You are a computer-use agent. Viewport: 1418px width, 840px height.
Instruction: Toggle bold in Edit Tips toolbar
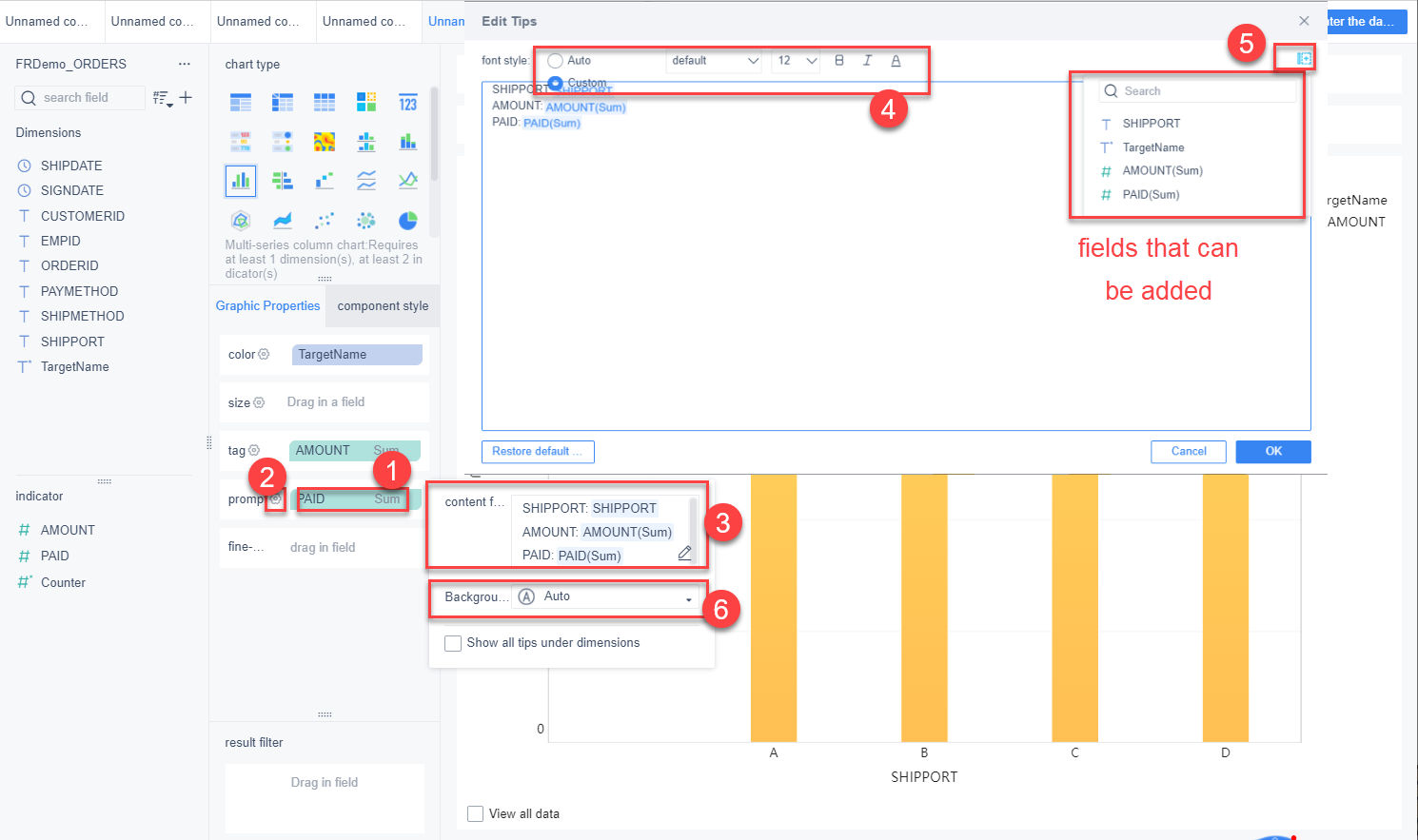[838, 60]
